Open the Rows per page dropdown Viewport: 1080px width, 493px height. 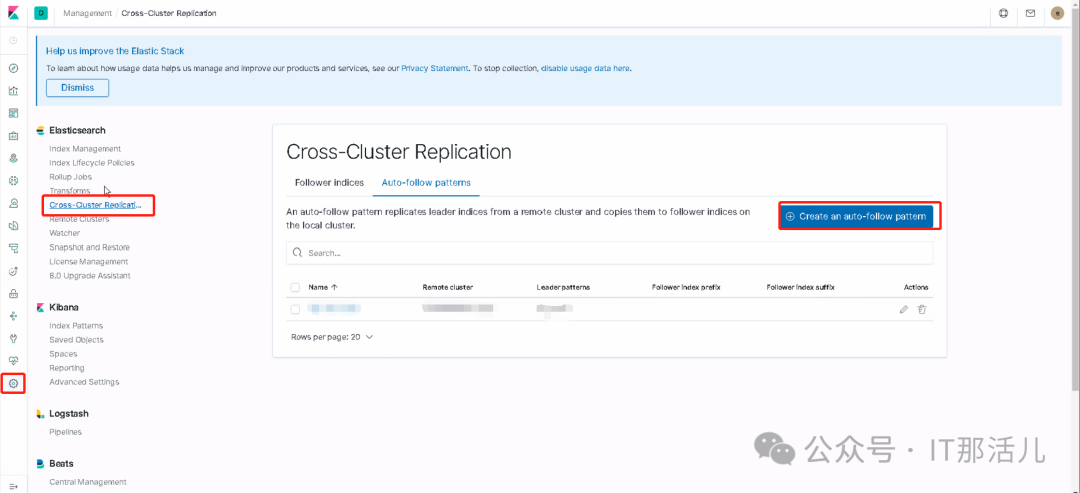(x=332, y=337)
